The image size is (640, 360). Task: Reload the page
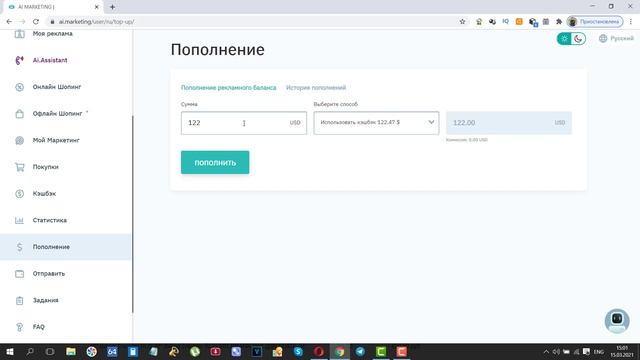(x=36, y=22)
